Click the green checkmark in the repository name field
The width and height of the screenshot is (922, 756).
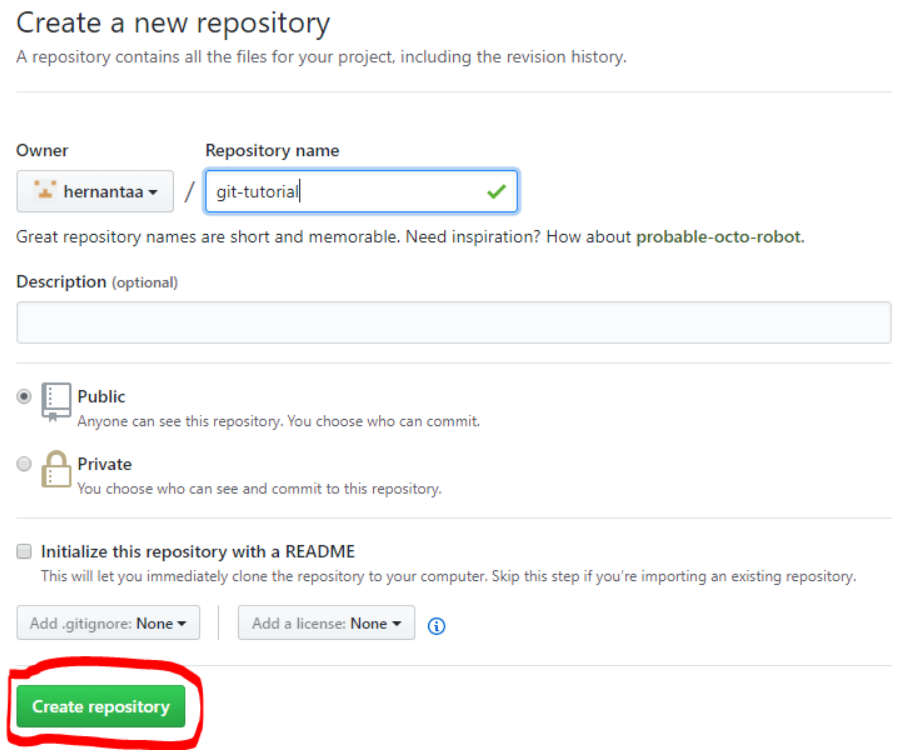click(497, 191)
